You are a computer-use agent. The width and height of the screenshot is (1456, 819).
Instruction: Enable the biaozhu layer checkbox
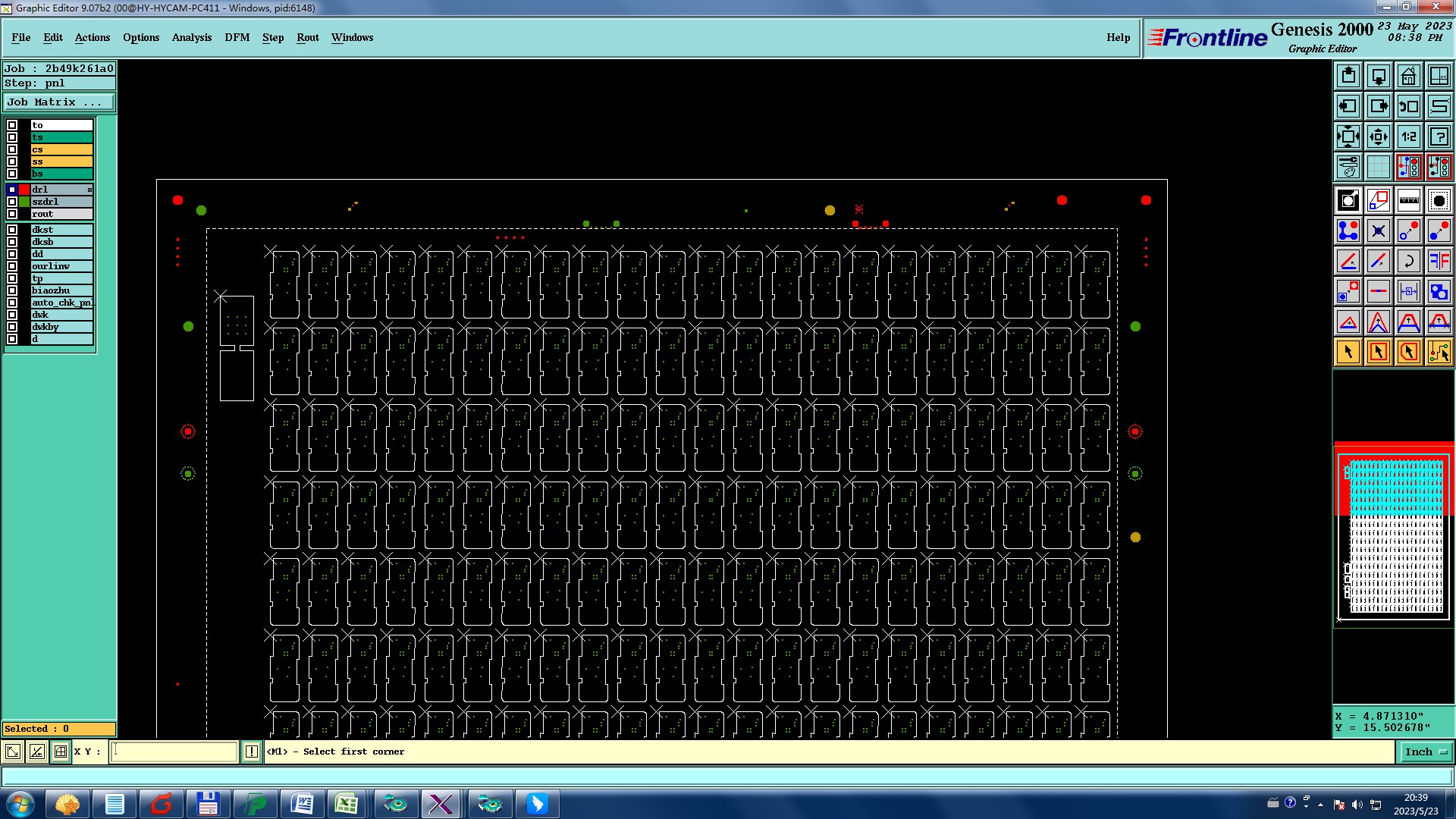pyautogui.click(x=12, y=290)
